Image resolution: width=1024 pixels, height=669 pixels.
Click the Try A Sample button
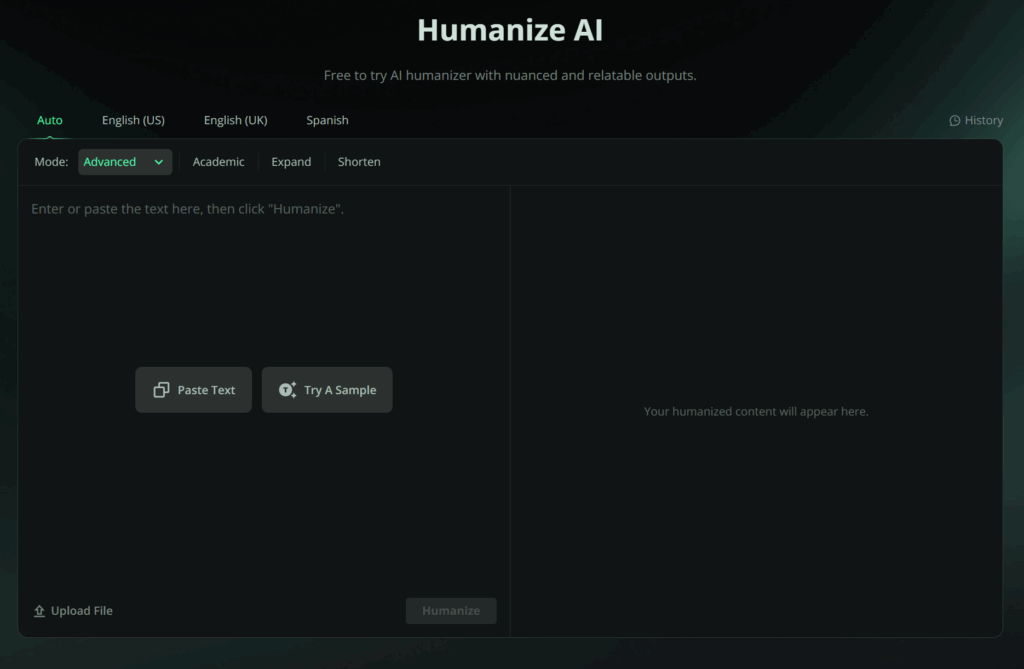pos(327,389)
